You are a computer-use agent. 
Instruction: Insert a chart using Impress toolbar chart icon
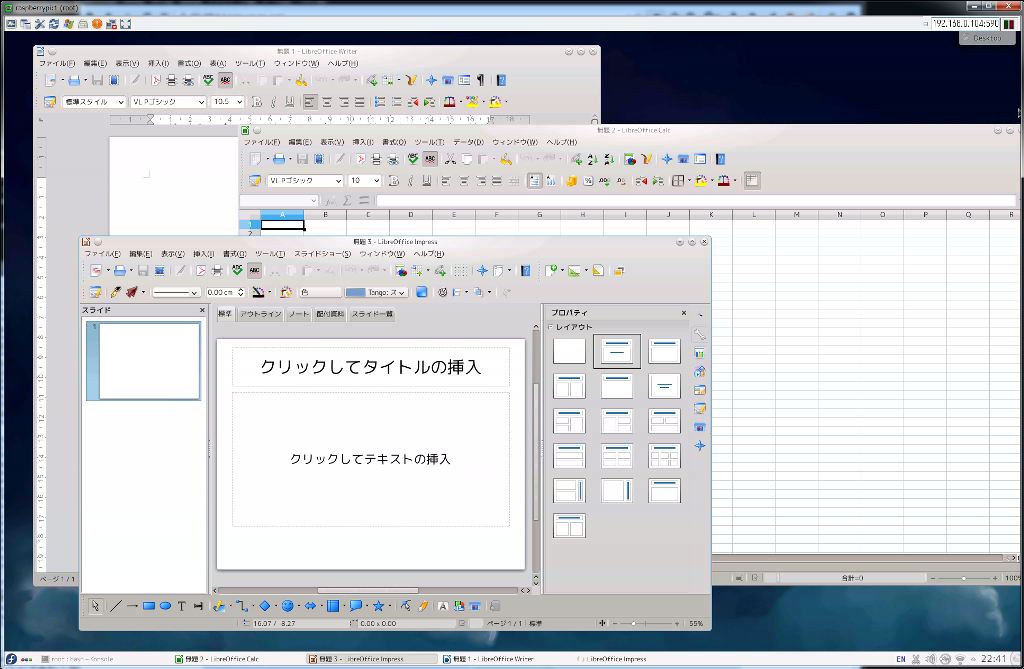(x=401, y=270)
